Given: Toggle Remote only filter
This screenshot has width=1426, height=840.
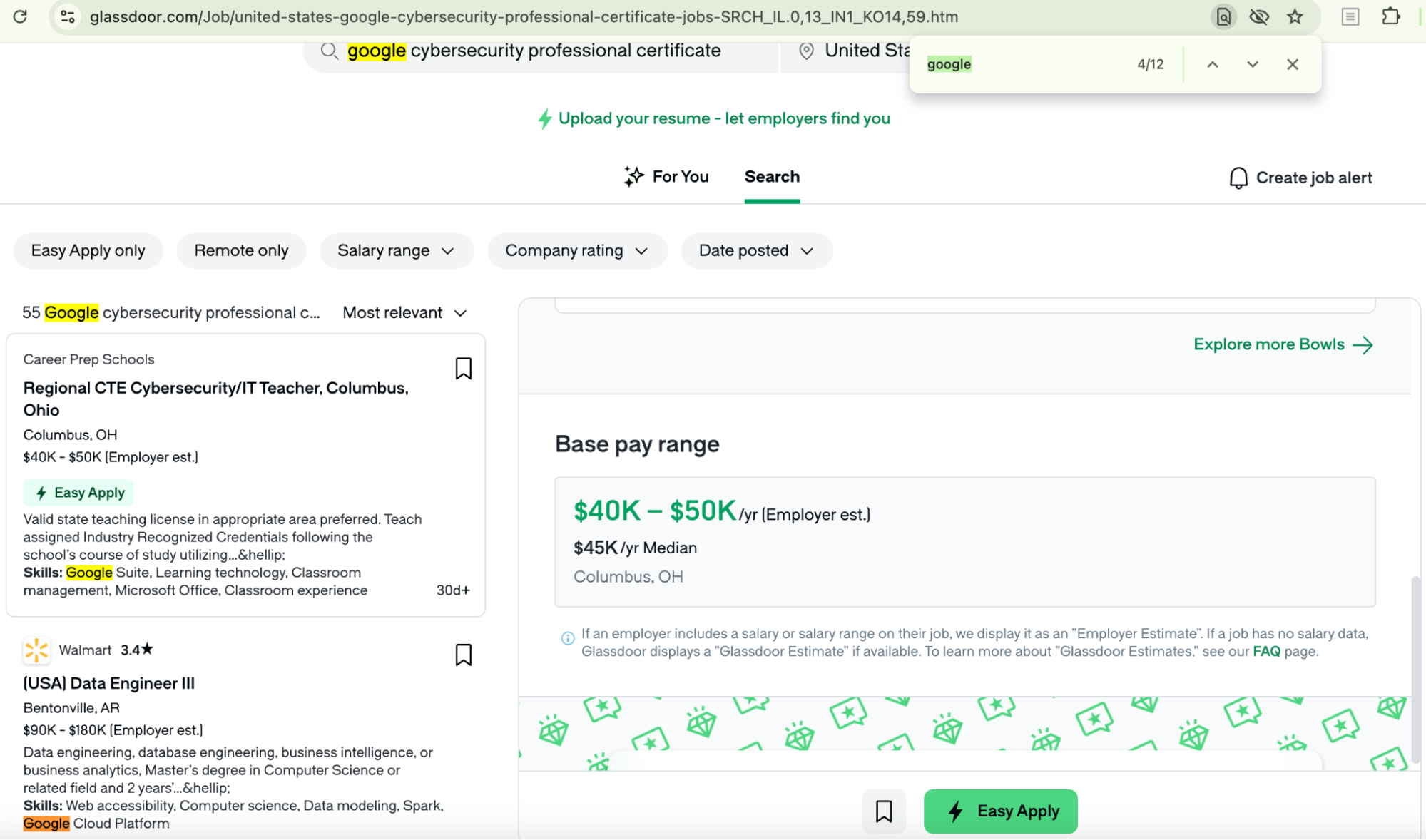Looking at the screenshot, I should (241, 251).
